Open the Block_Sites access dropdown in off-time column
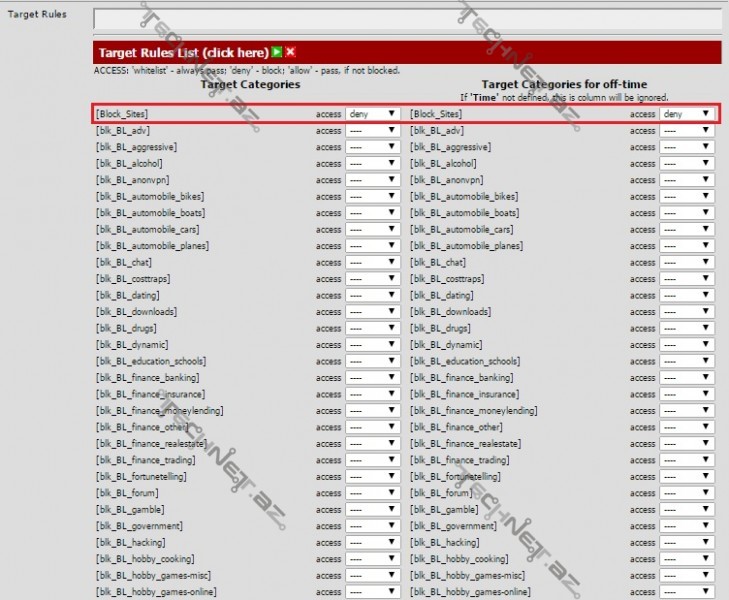This screenshot has width=729, height=600. pyautogui.click(x=687, y=114)
